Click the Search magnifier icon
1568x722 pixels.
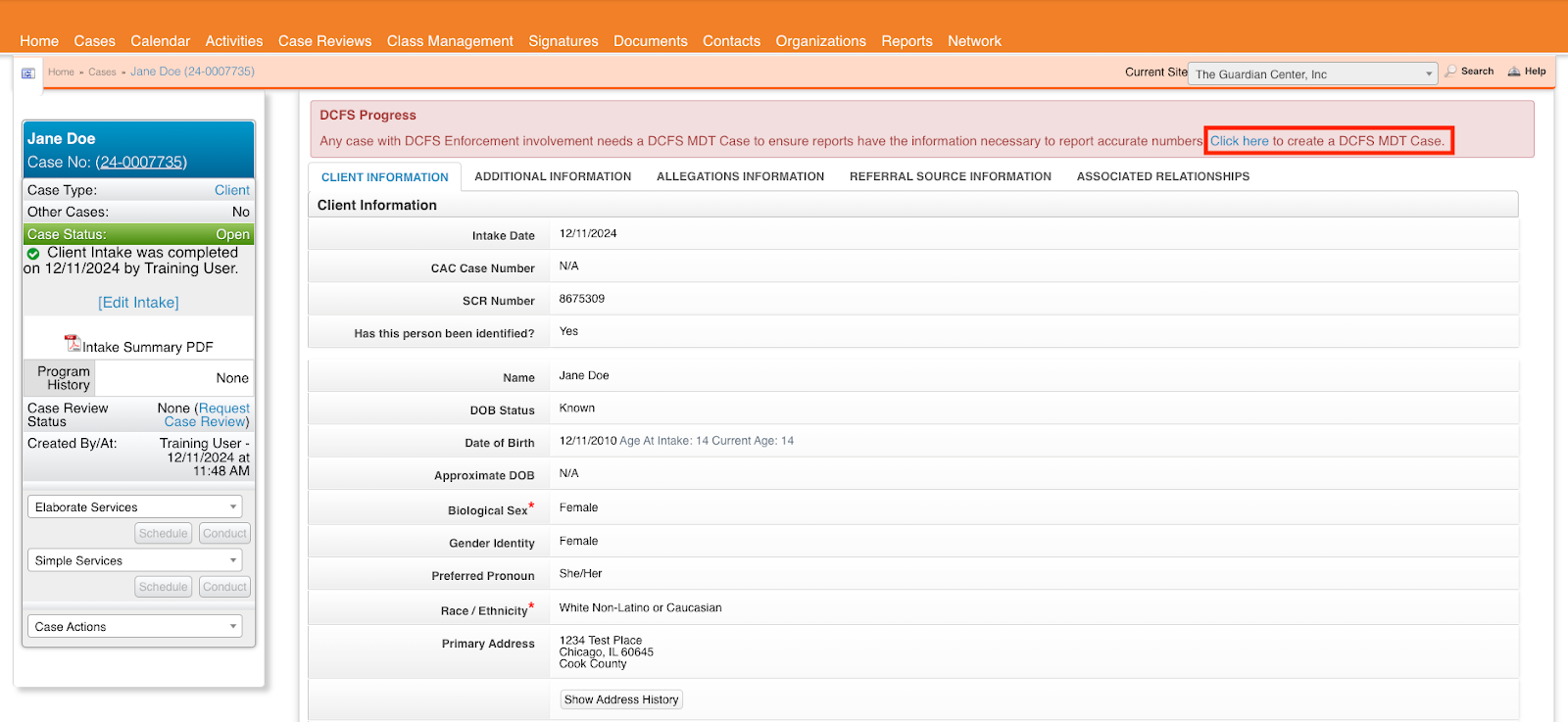coord(1450,72)
